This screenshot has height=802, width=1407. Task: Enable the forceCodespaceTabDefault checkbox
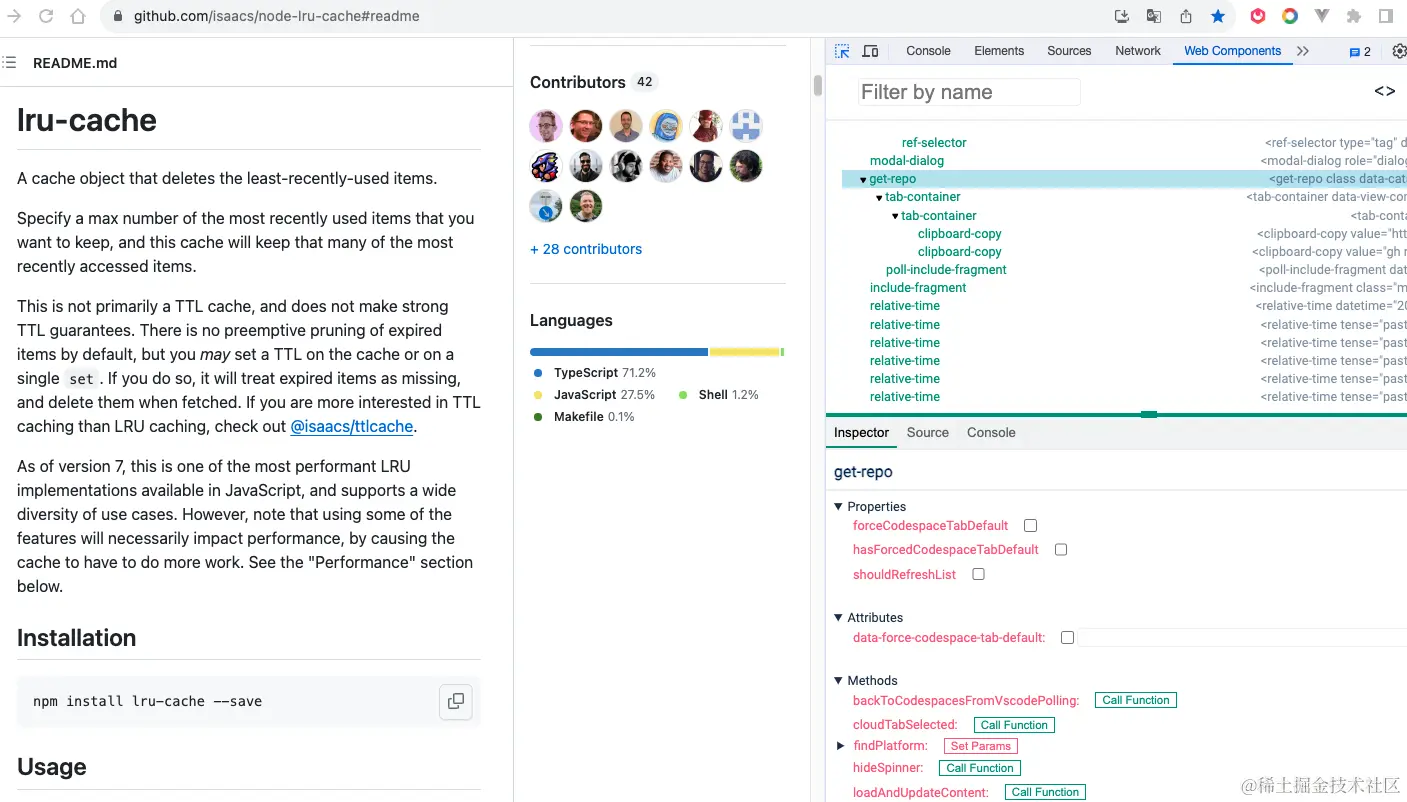point(1030,525)
